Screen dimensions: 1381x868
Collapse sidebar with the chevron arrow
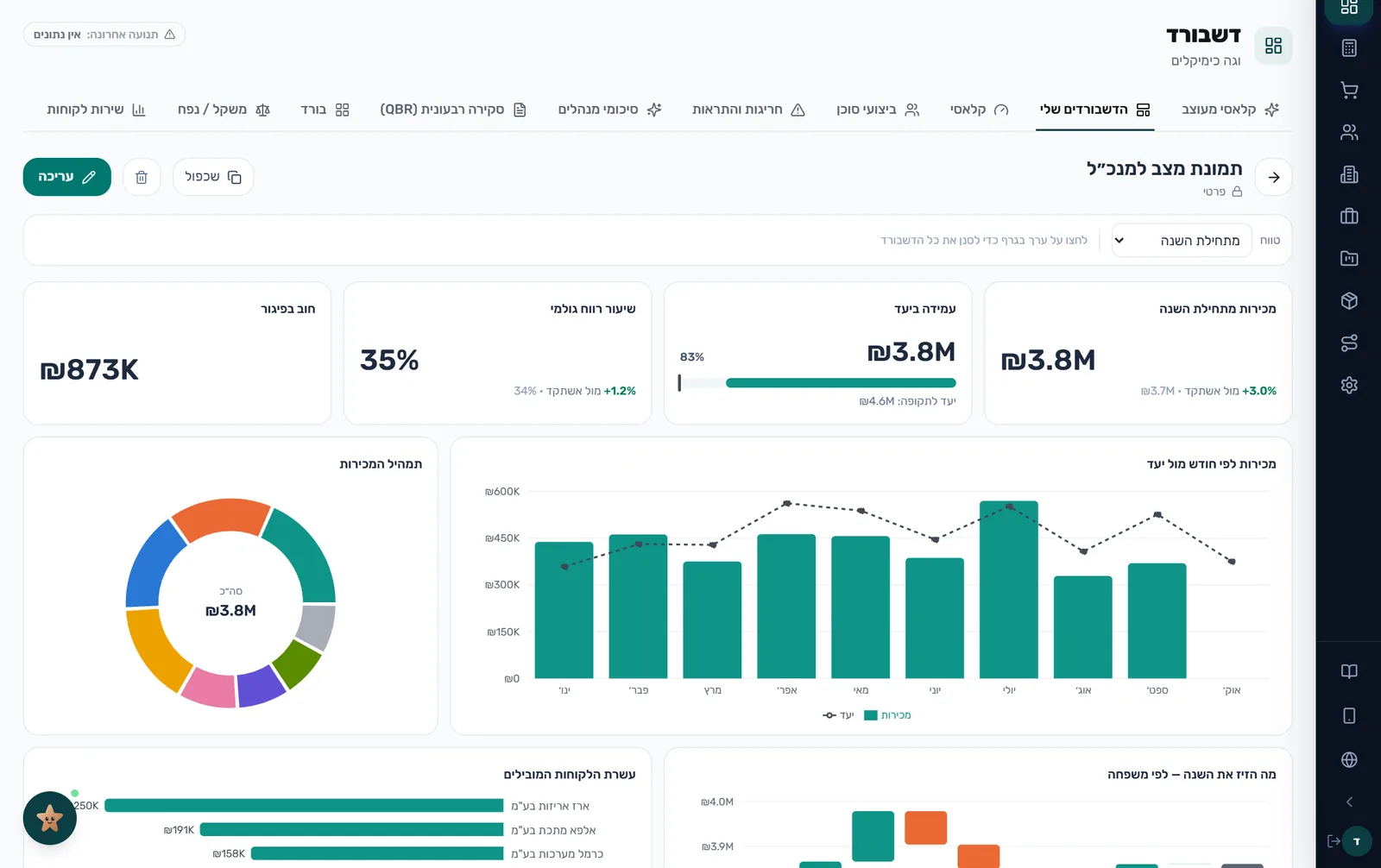coord(1349,802)
